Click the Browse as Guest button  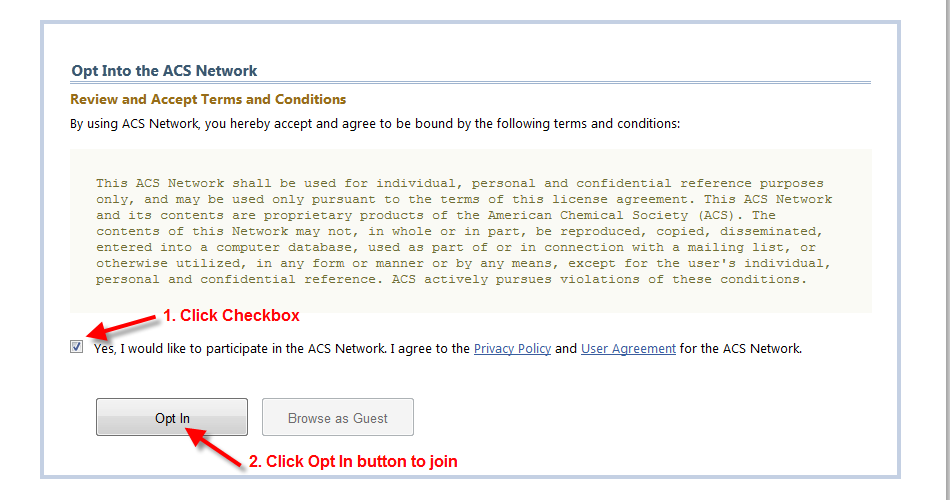tap(338, 418)
